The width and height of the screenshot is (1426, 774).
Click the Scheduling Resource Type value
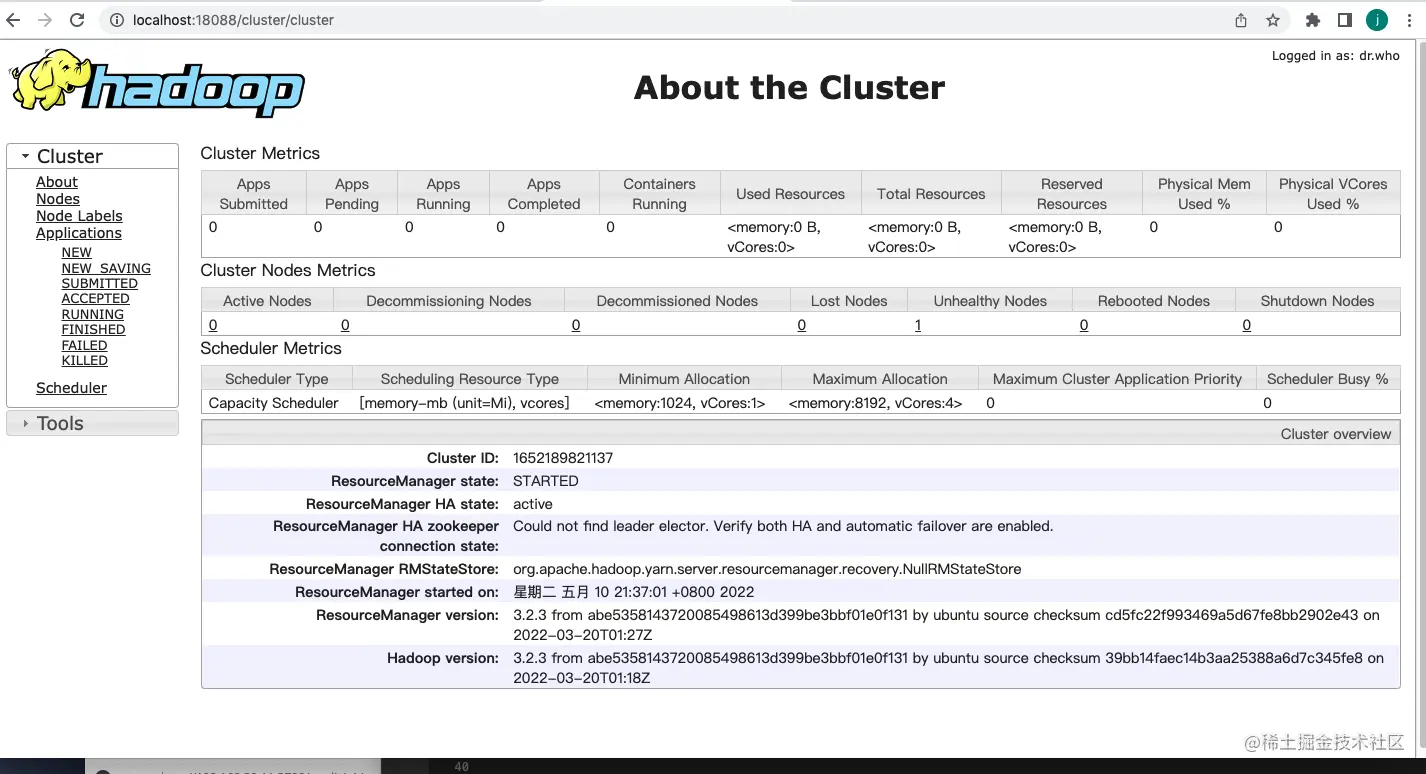tap(464, 403)
